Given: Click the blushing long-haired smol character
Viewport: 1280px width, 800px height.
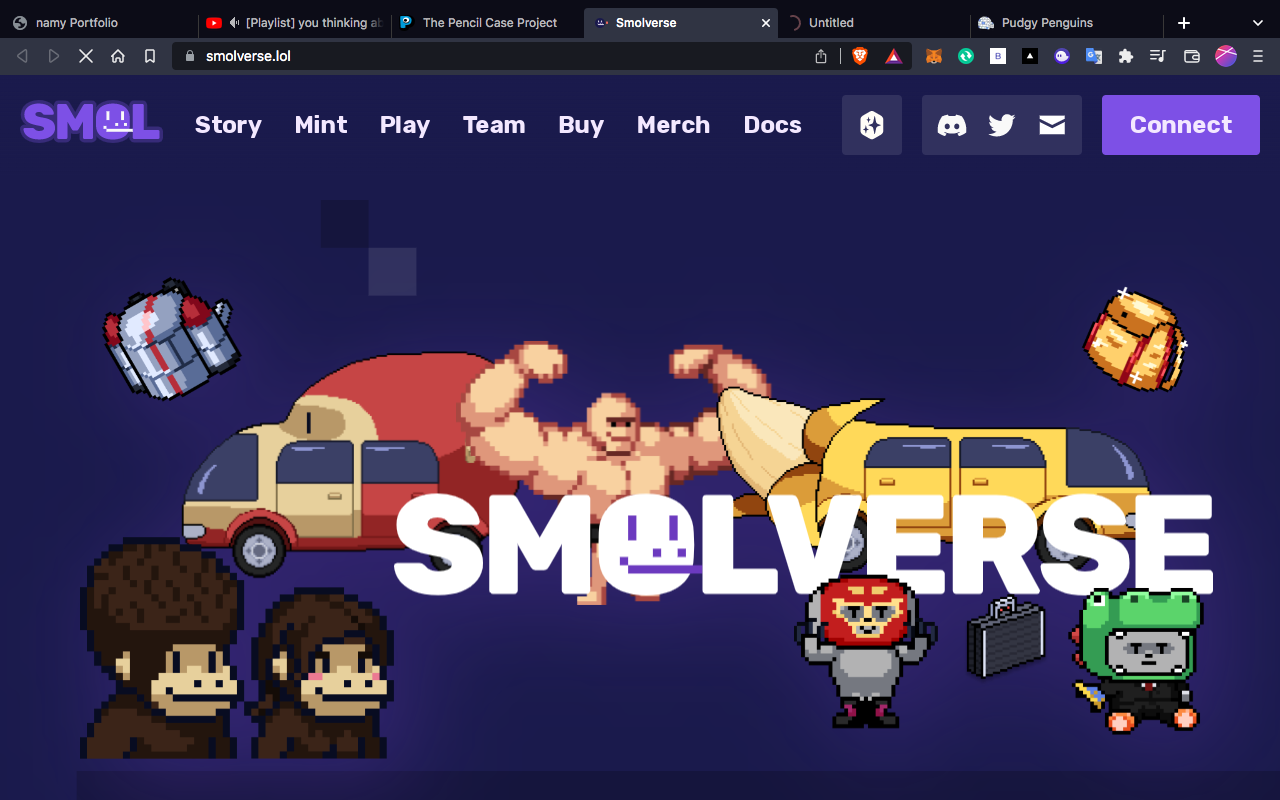Looking at the screenshot, I should (x=320, y=672).
